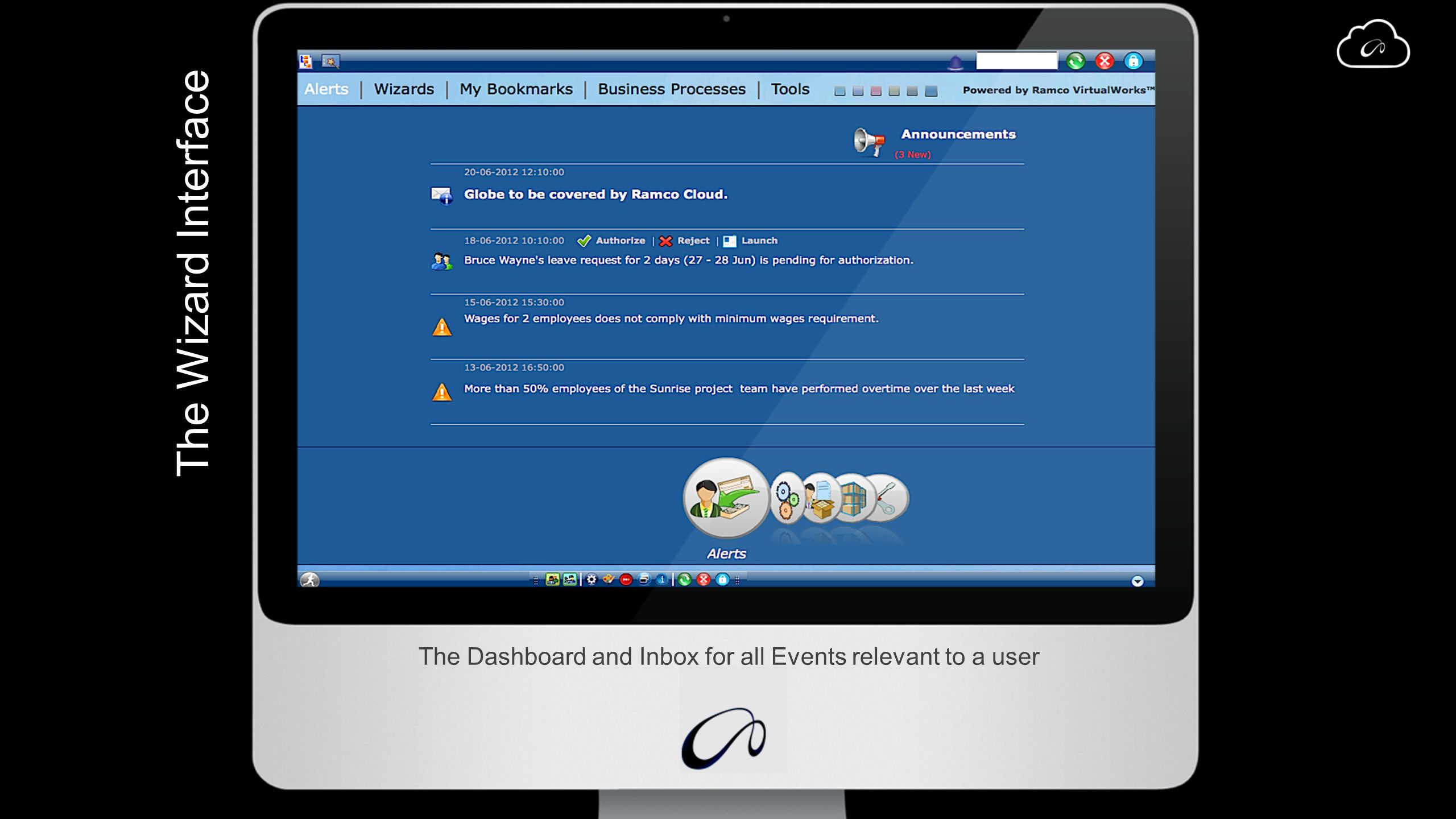
Task: Authorize Bruce Wayne's leave request
Action: 621,241
